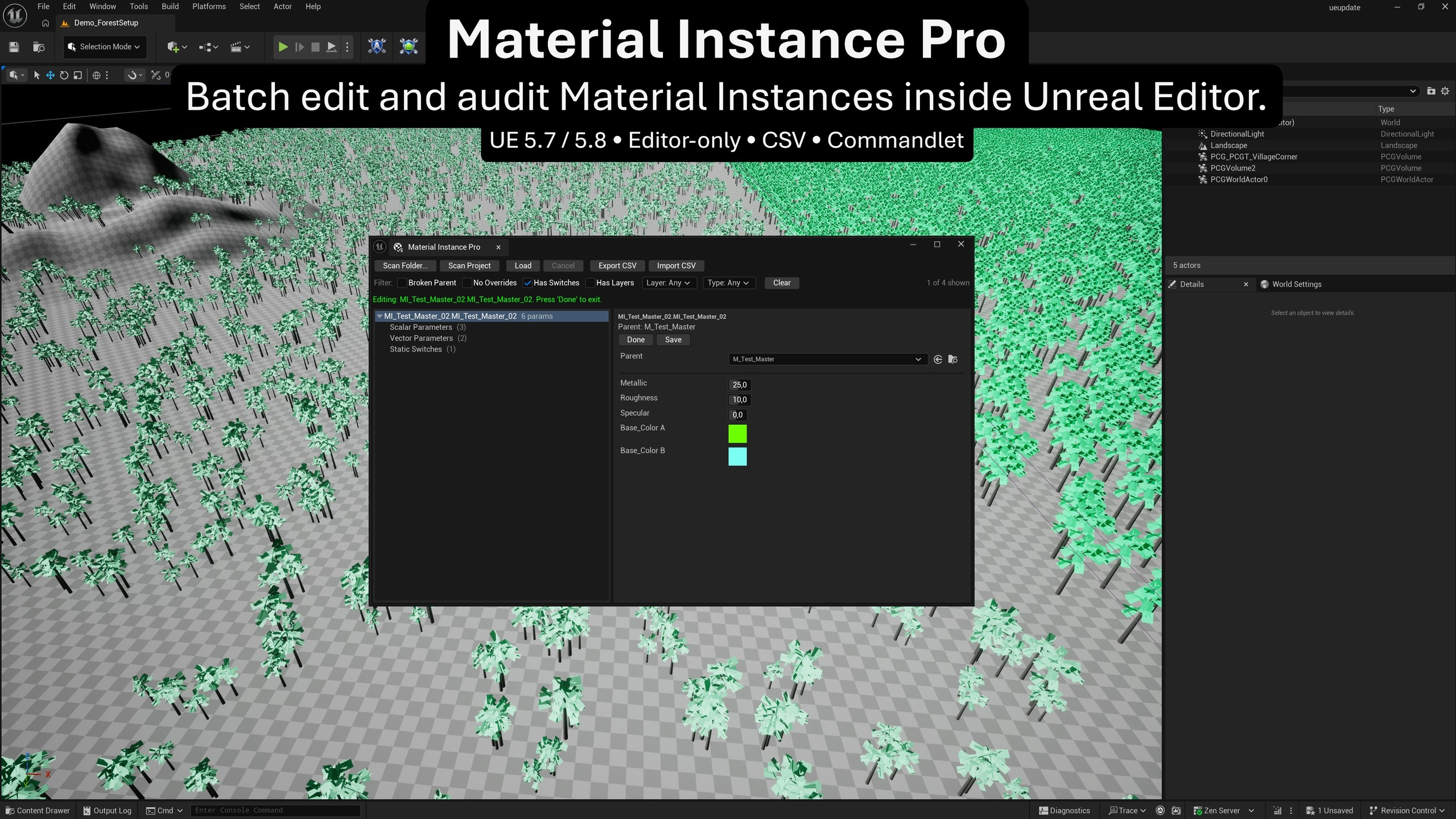
Task: Open the Diagnostics status bar item
Action: click(1064, 810)
